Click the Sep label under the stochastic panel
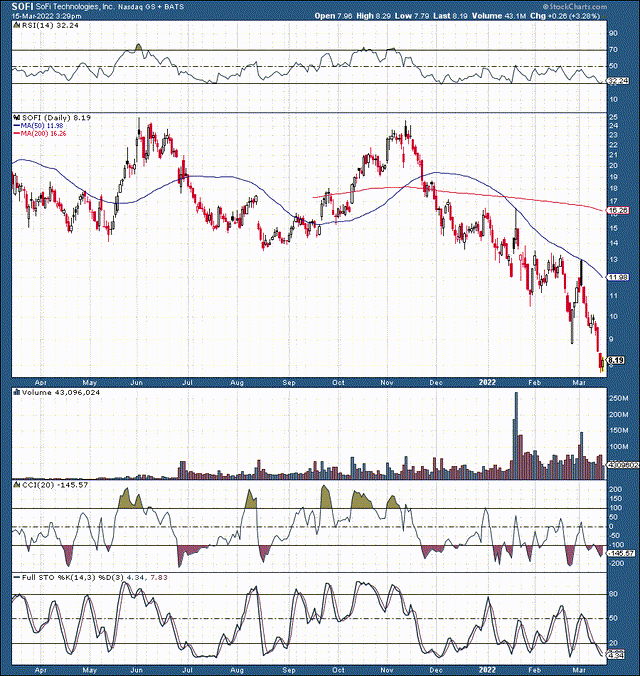Image resolution: width=640 pixels, height=676 pixels. click(289, 670)
